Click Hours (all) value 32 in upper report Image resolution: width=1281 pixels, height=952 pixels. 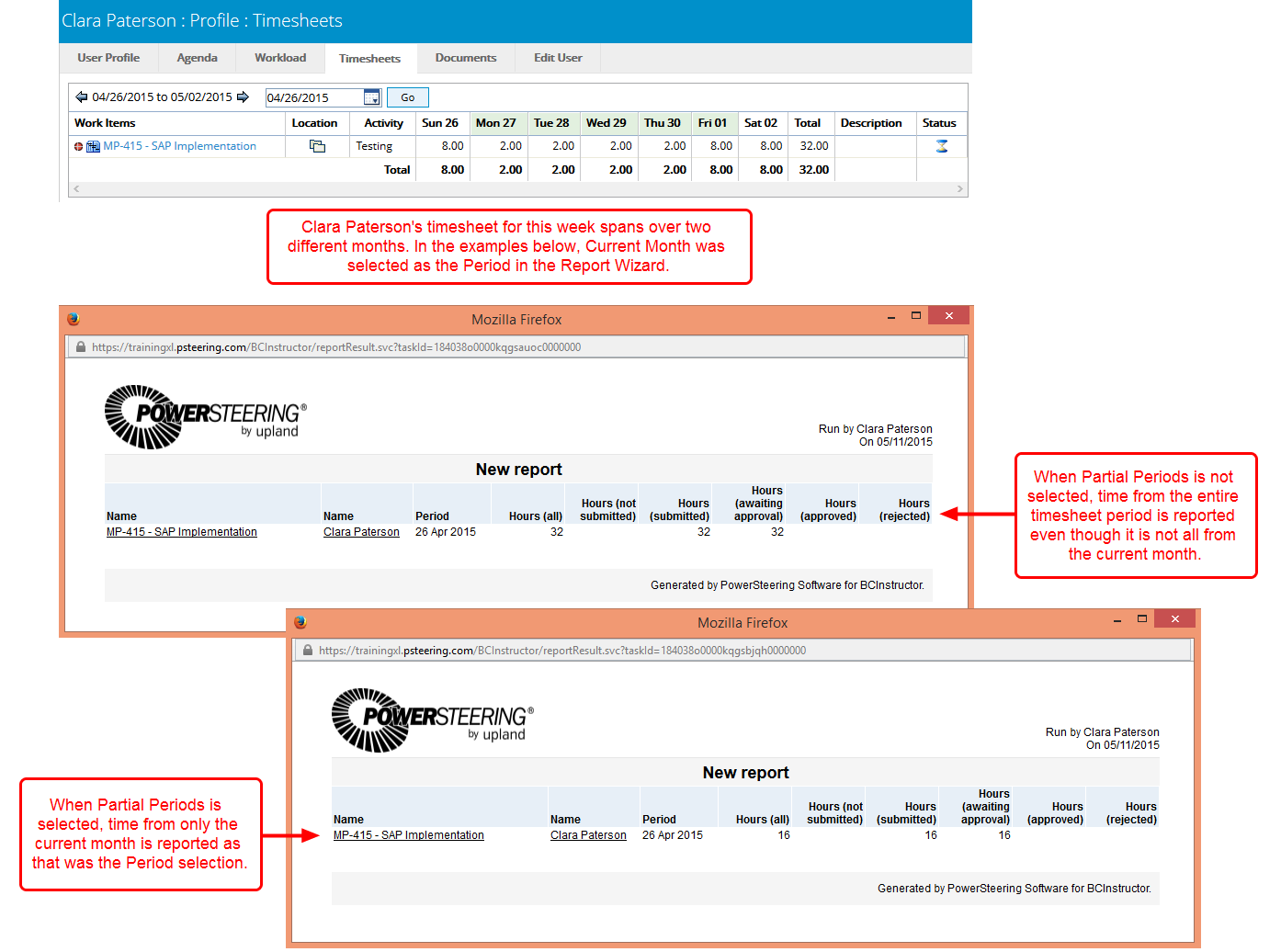click(557, 532)
